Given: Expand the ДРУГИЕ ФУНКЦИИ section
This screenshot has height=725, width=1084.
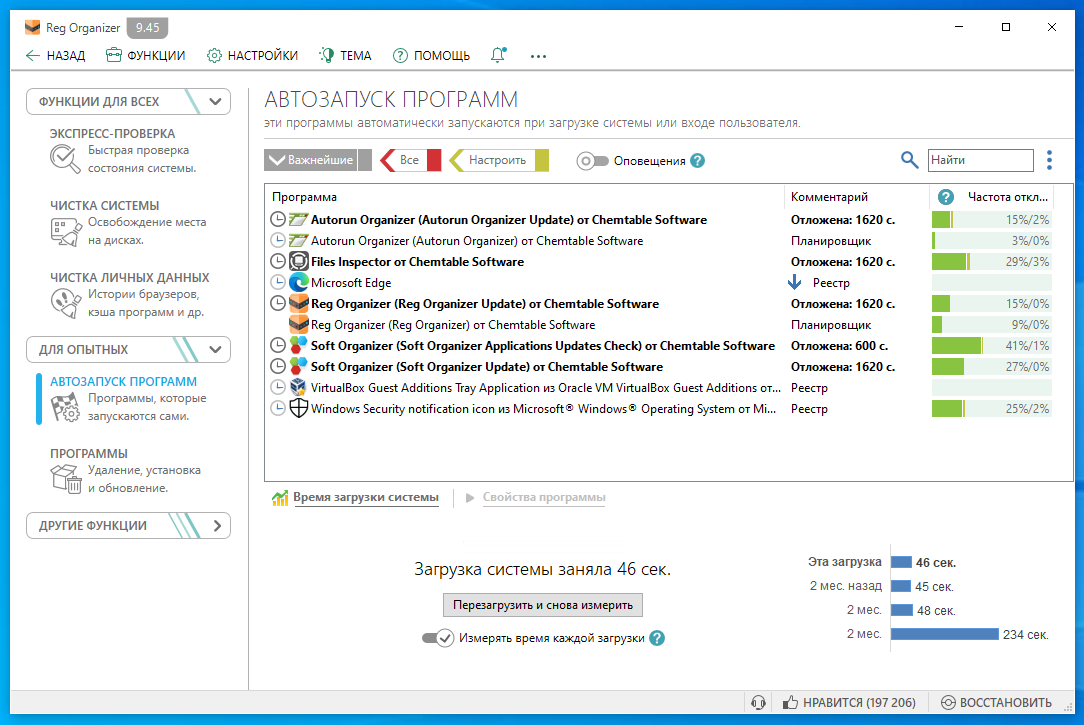Looking at the screenshot, I should click(216, 526).
